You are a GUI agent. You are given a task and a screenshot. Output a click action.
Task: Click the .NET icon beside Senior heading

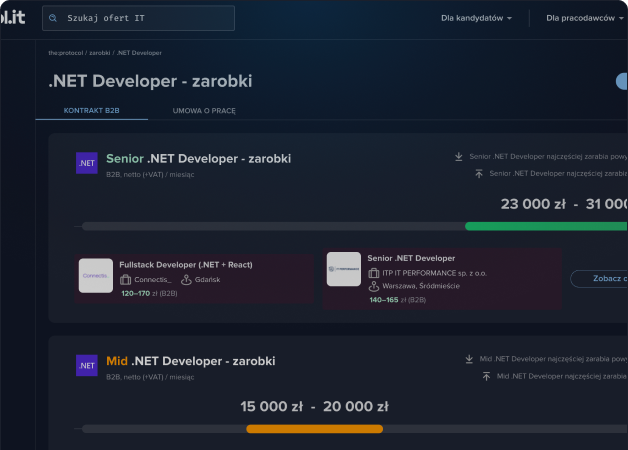pyautogui.click(x=87, y=163)
